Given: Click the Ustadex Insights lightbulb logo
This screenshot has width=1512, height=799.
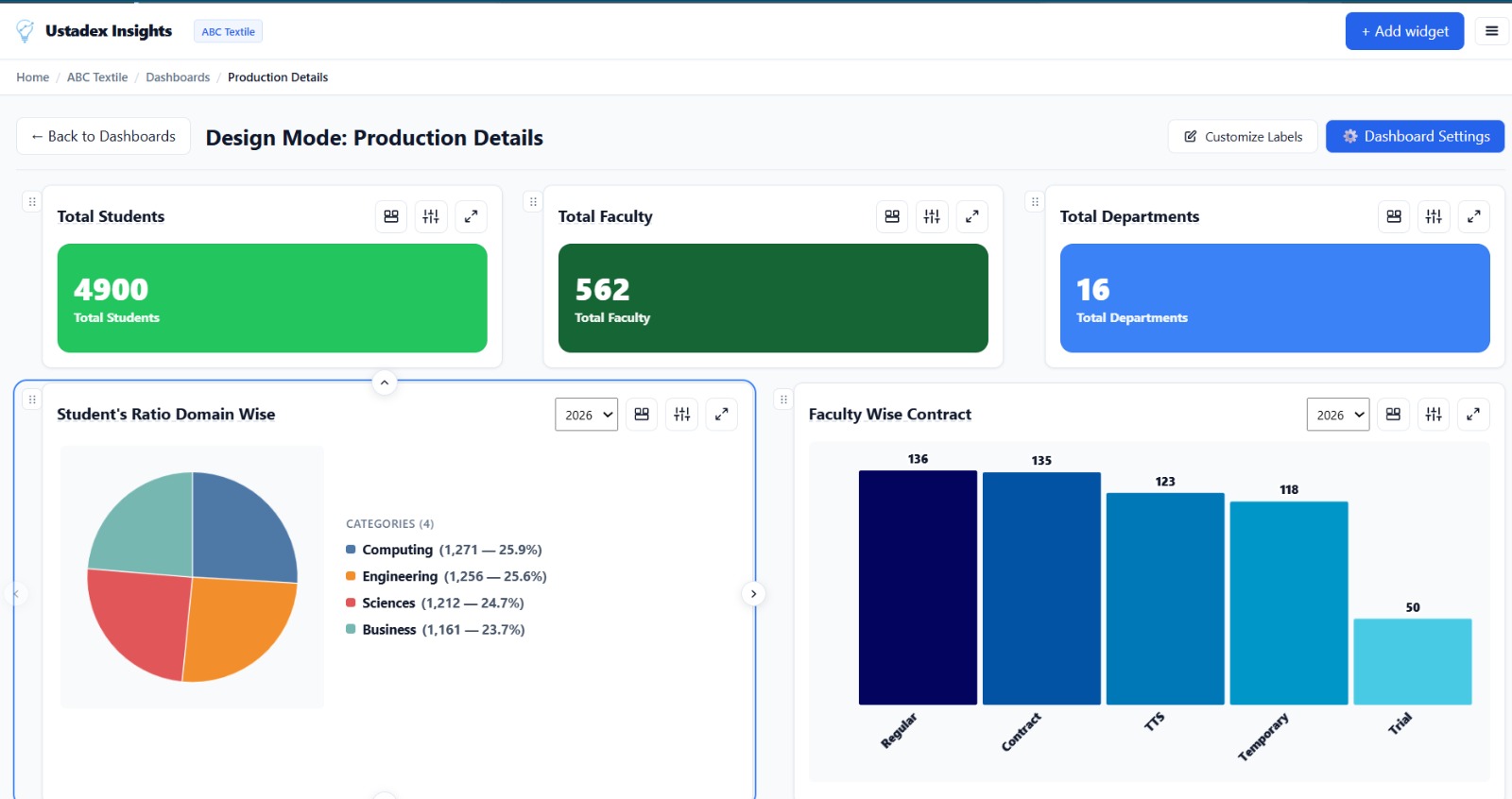Looking at the screenshot, I should point(26,31).
